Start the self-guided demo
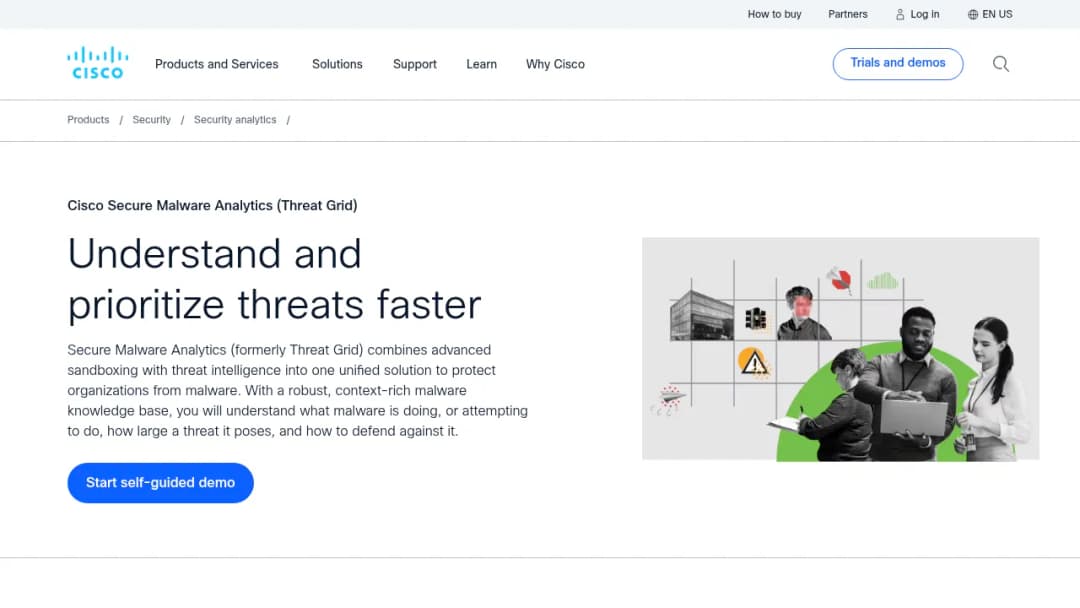 click(160, 483)
